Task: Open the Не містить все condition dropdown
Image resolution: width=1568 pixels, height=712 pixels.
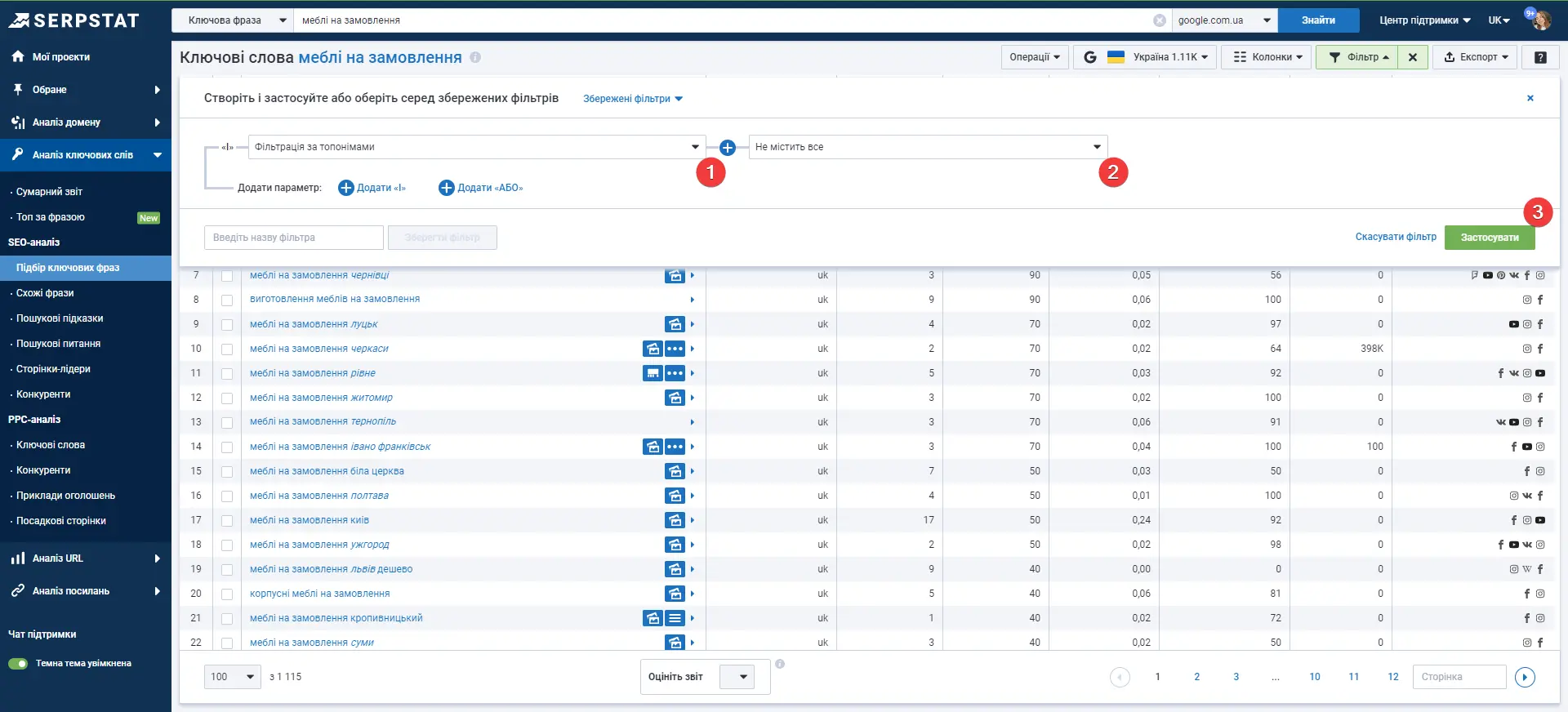Action: pyautogui.click(x=928, y=147)
